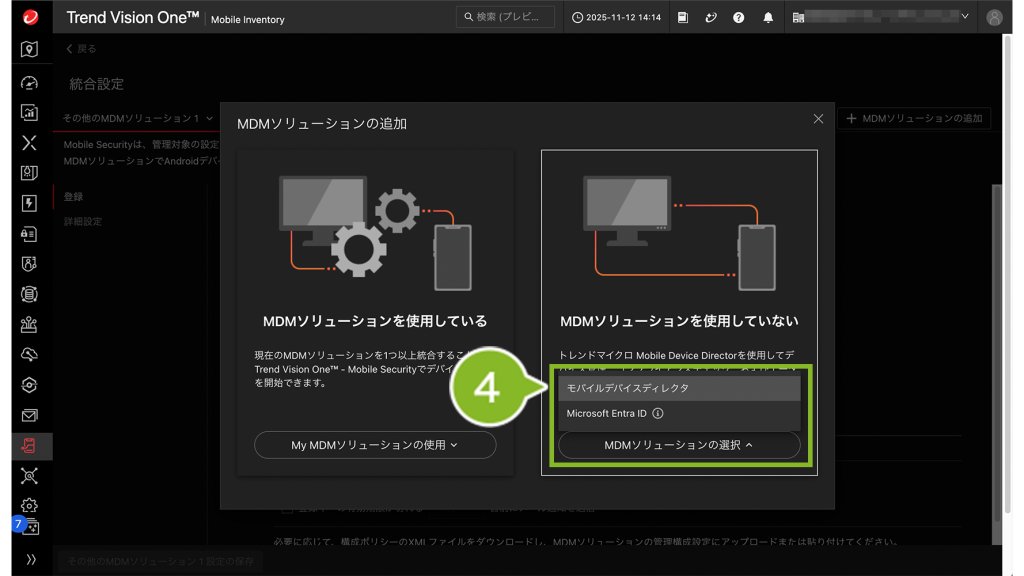Click the info icon beside Microsoft Entra ID
The width and height of the screenshot is (1024, 576).
point(658,413)
